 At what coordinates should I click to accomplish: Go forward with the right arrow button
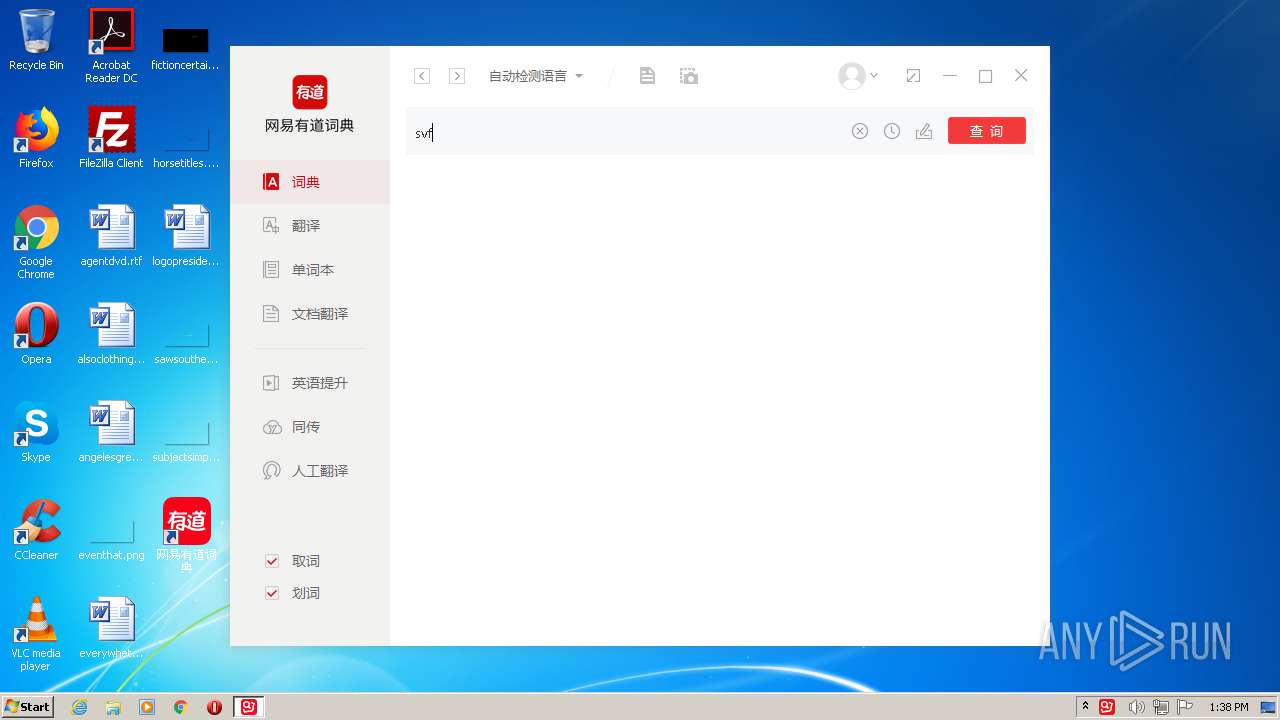point(457,76)
